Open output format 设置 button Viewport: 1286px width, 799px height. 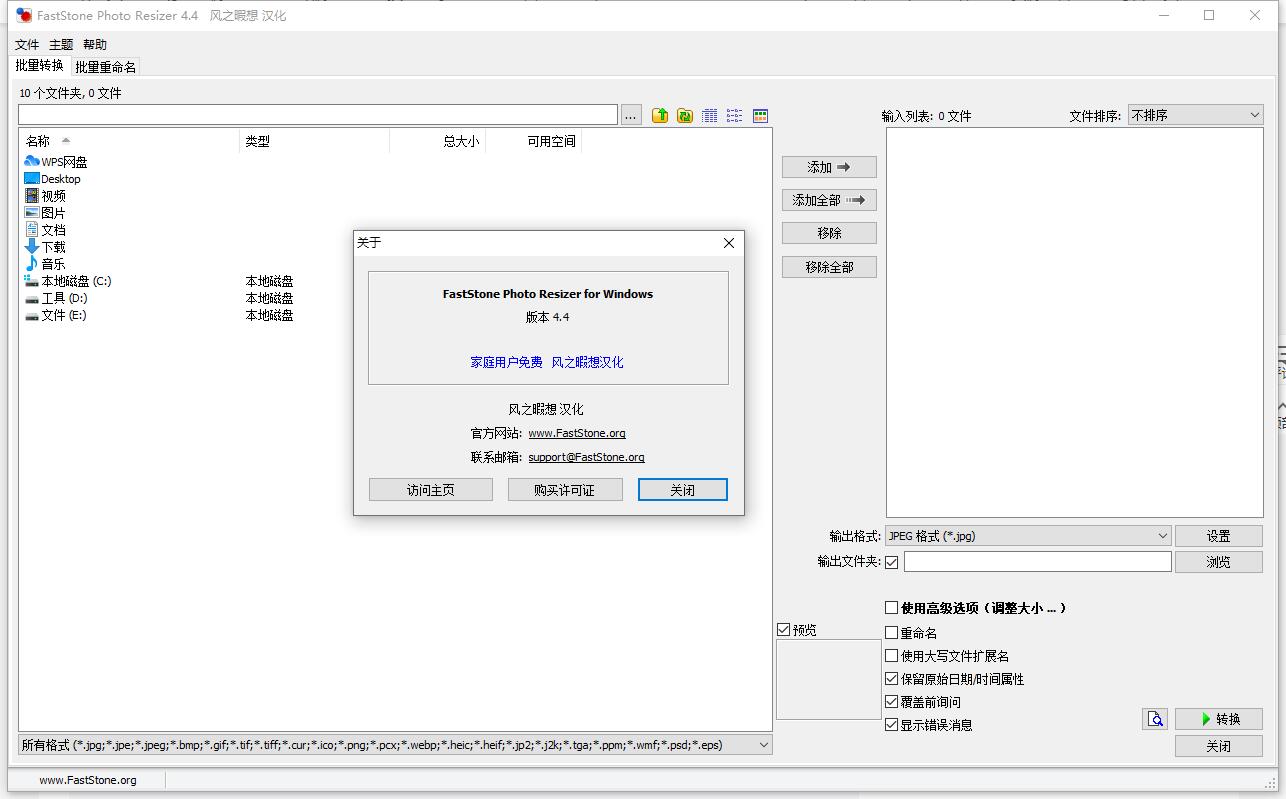pos(1218,536)
